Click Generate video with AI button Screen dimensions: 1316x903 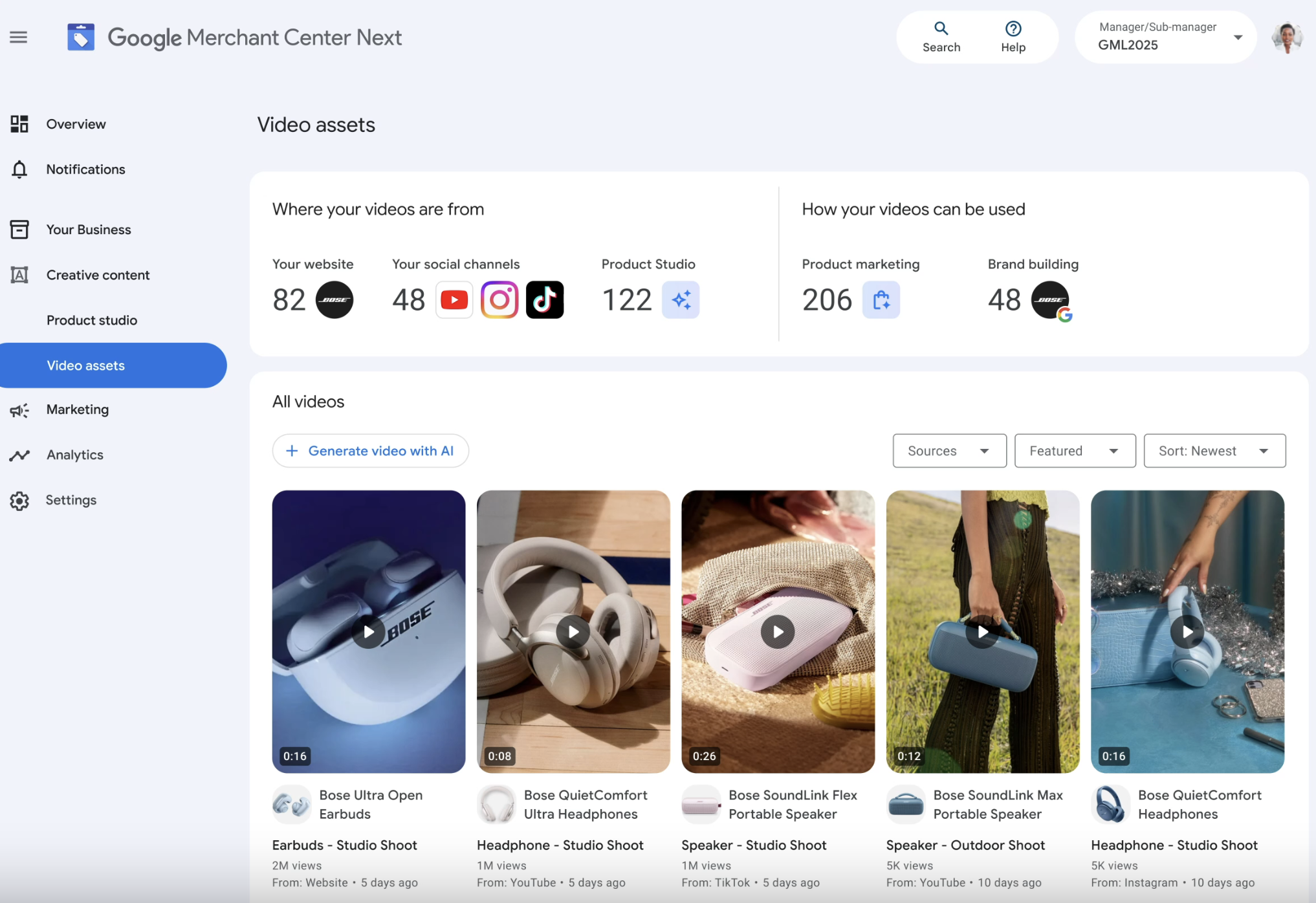[371, 451]
